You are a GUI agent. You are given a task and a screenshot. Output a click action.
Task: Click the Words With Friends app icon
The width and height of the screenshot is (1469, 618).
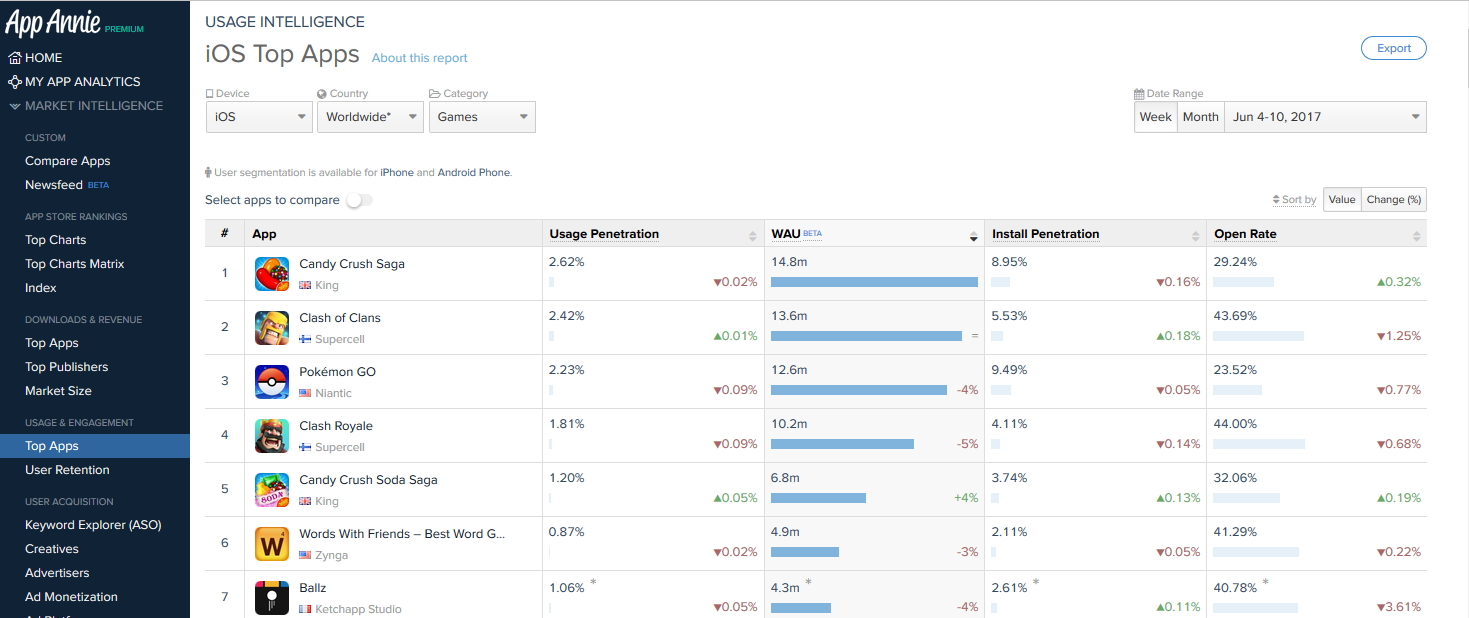click(272, 544)
